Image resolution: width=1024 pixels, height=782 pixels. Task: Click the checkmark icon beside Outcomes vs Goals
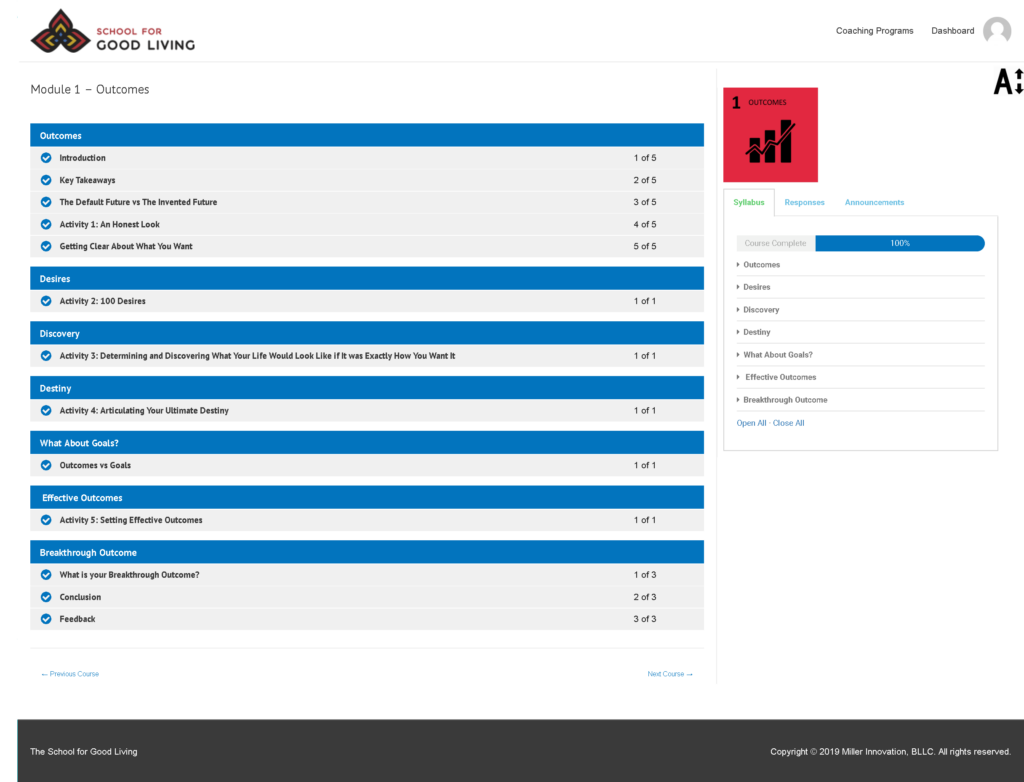[46, 465]
